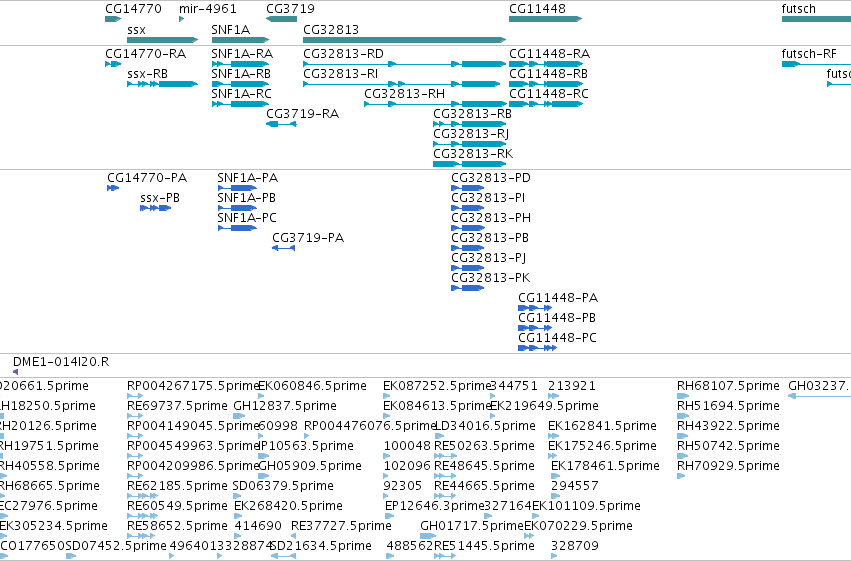Viewport: 851px width, 561px height.
Task: Click the CG3719 gene arrow glyph
Action: coord(281,19)
